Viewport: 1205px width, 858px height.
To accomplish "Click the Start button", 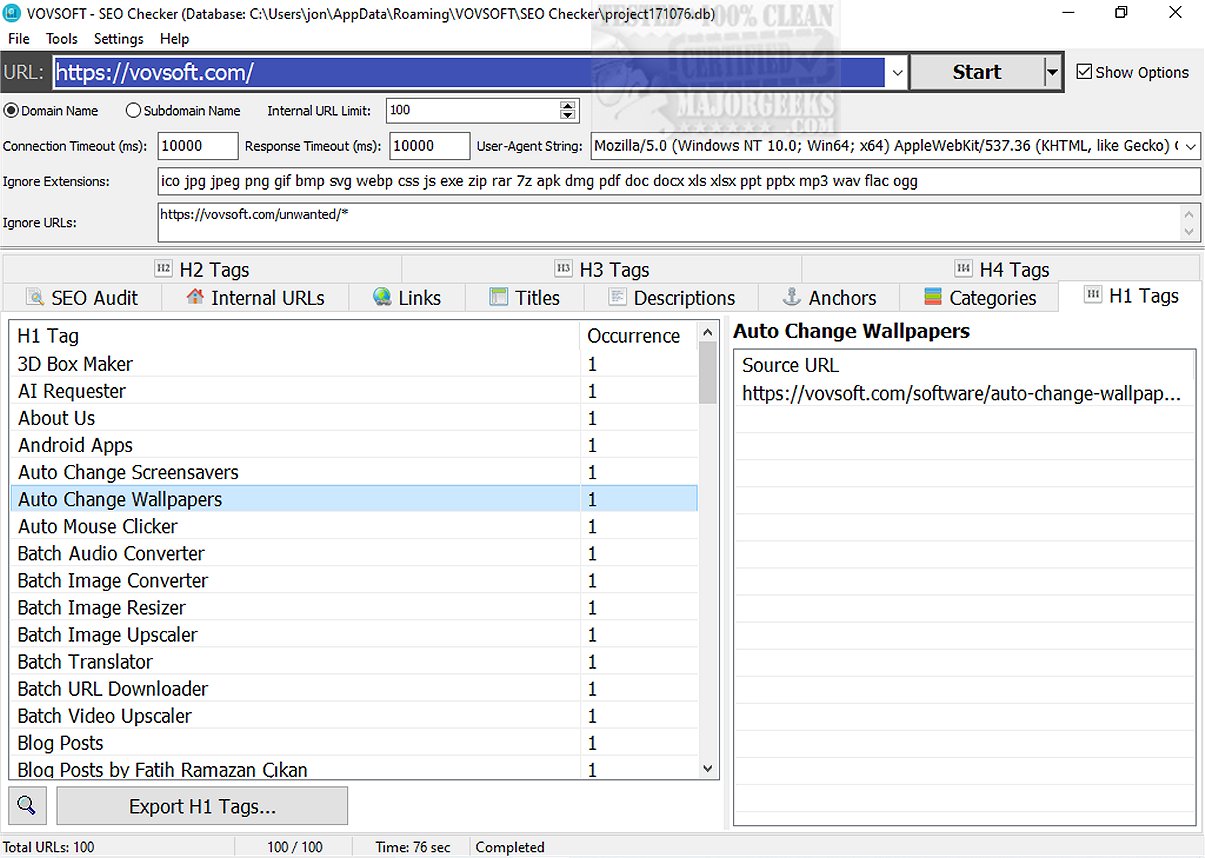I will click(x=976, y=72).
